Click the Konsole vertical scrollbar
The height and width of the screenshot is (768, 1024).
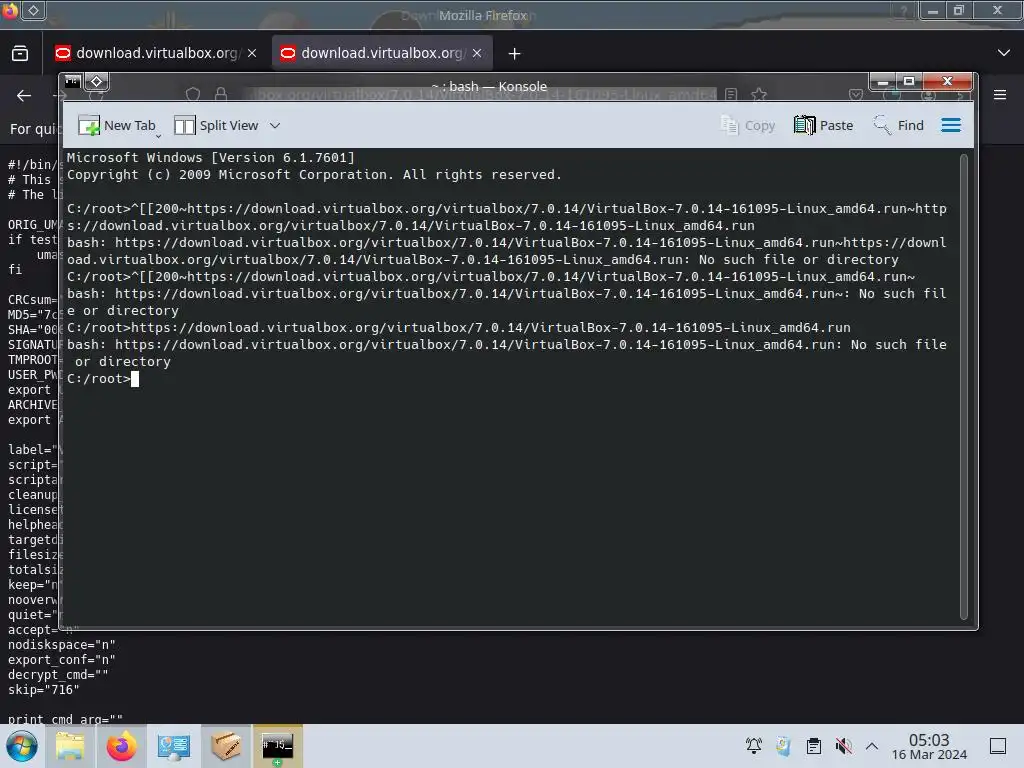[x=963, y=387]
